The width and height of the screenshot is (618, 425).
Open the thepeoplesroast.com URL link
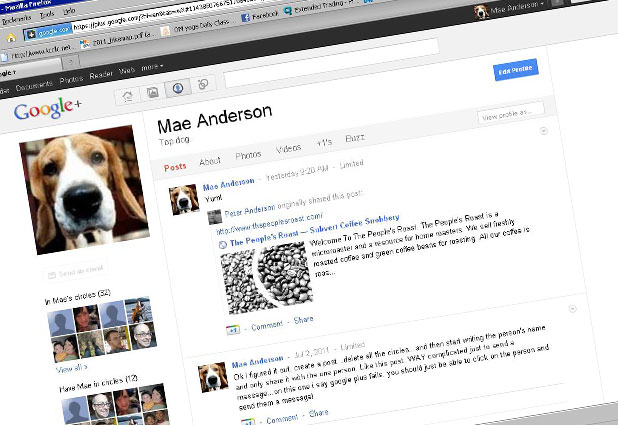pyautogui.click(x=270, y=223)
